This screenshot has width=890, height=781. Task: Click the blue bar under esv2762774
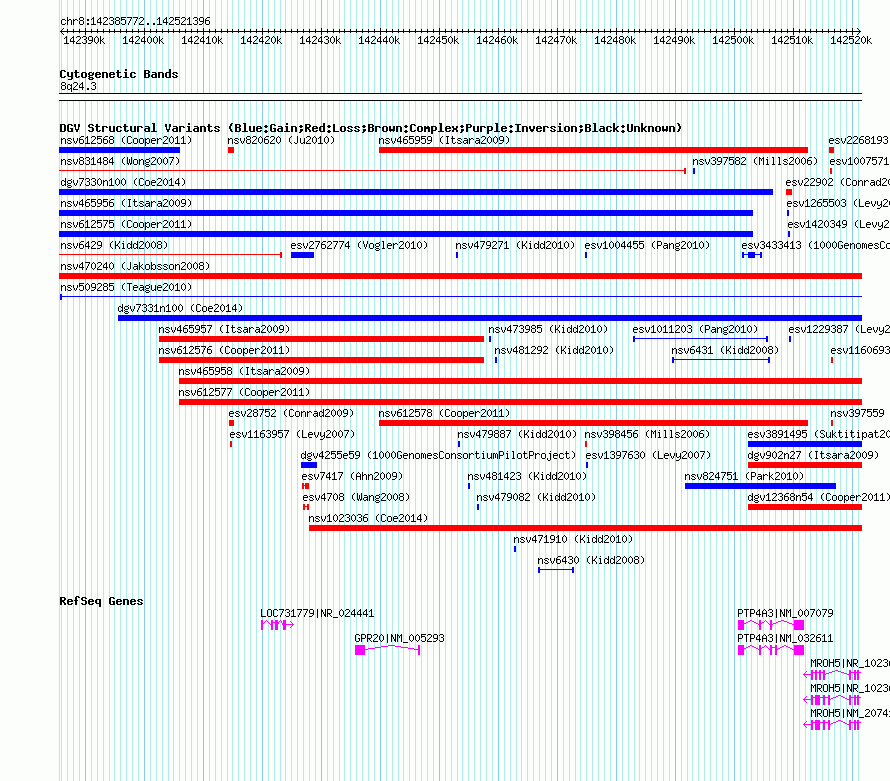pyautogui.click(x=303, y=255)
